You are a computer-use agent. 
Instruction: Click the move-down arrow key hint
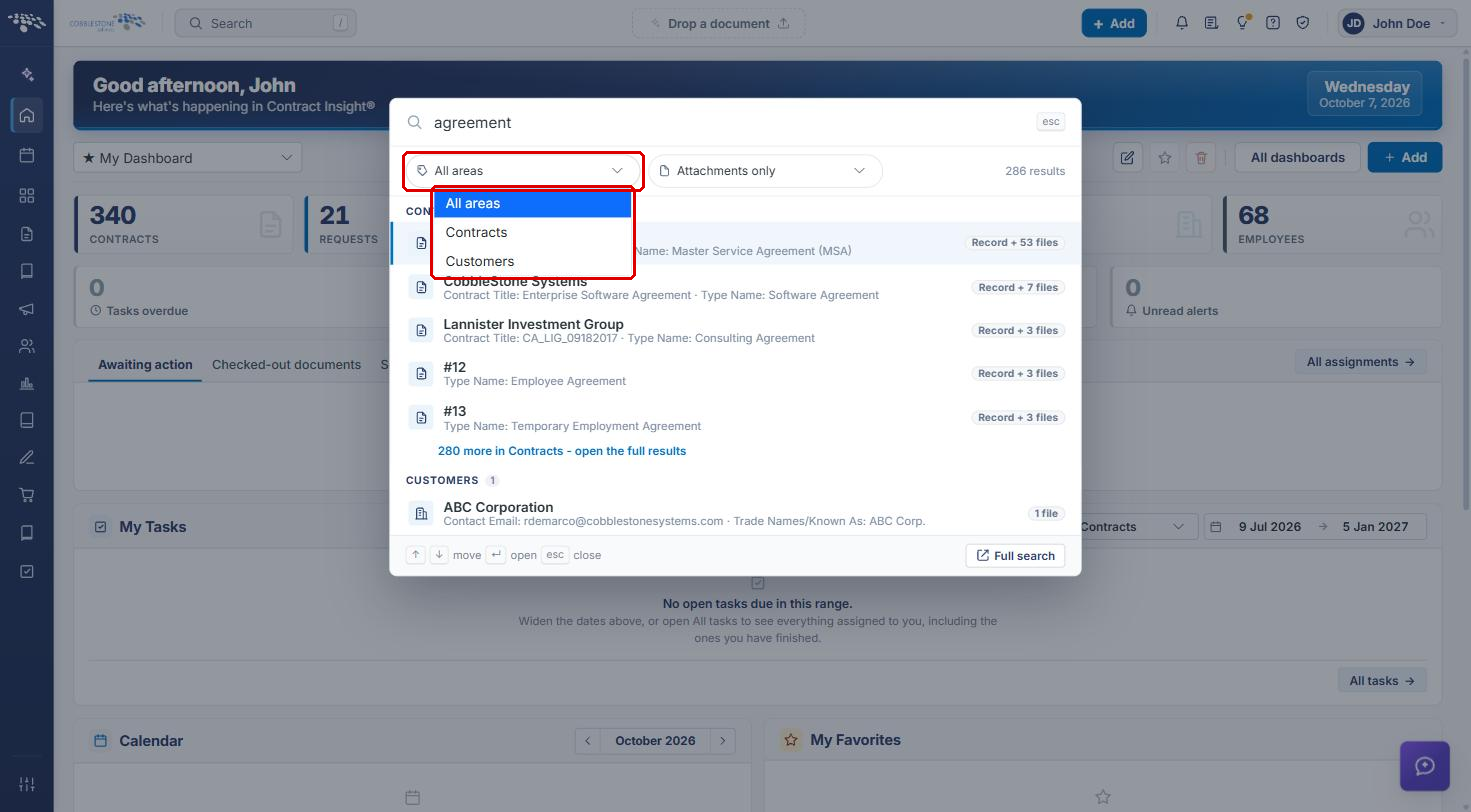pos(439,555)
